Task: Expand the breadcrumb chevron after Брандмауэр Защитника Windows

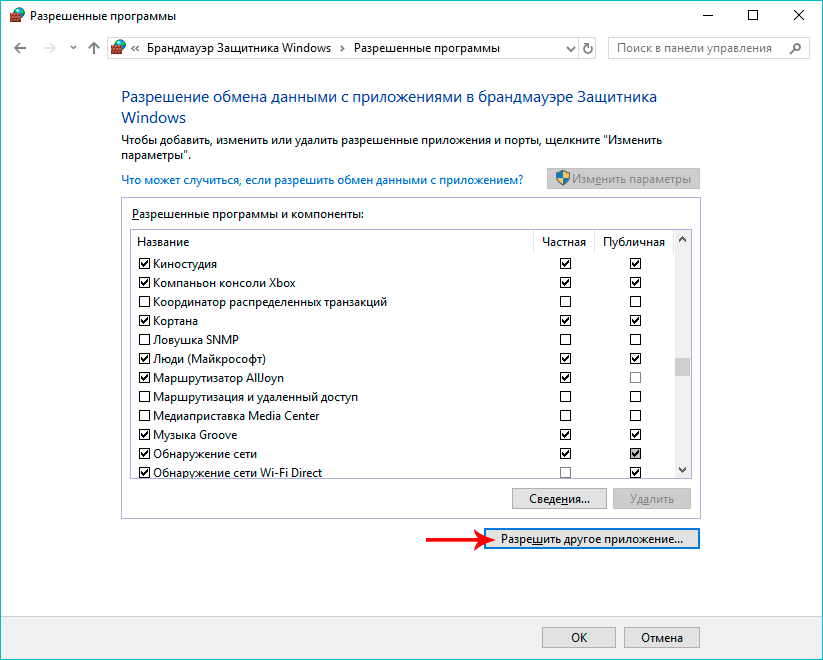Action: (342, 48)
